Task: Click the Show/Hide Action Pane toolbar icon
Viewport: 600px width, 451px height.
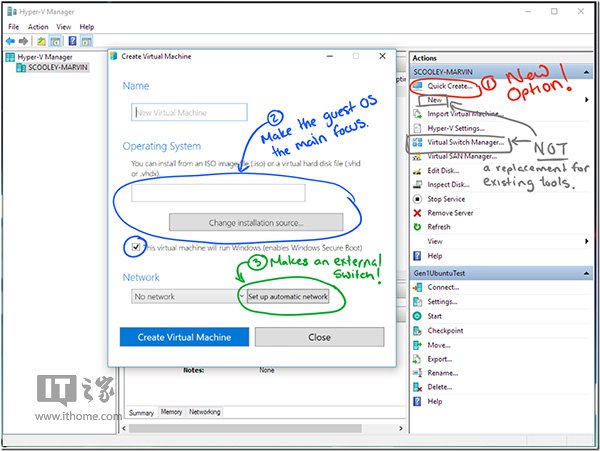Action: 86,41
